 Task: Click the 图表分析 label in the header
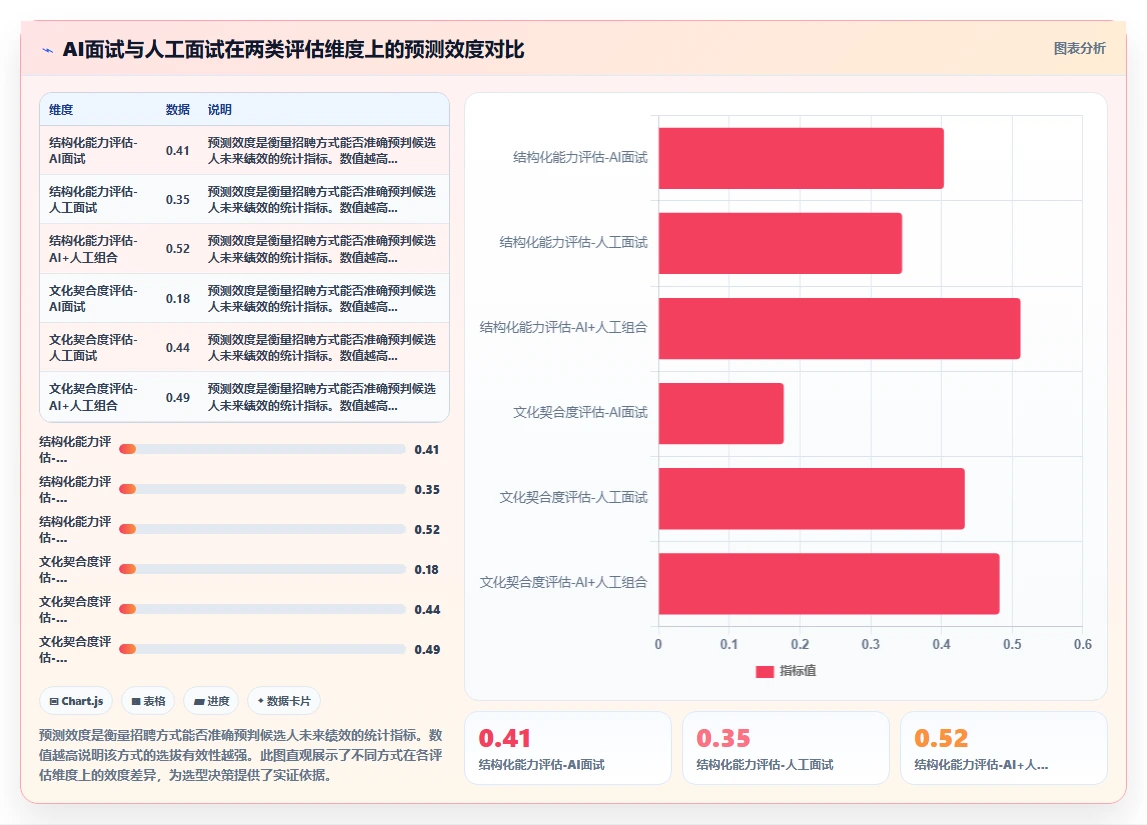pos(1079,48)
